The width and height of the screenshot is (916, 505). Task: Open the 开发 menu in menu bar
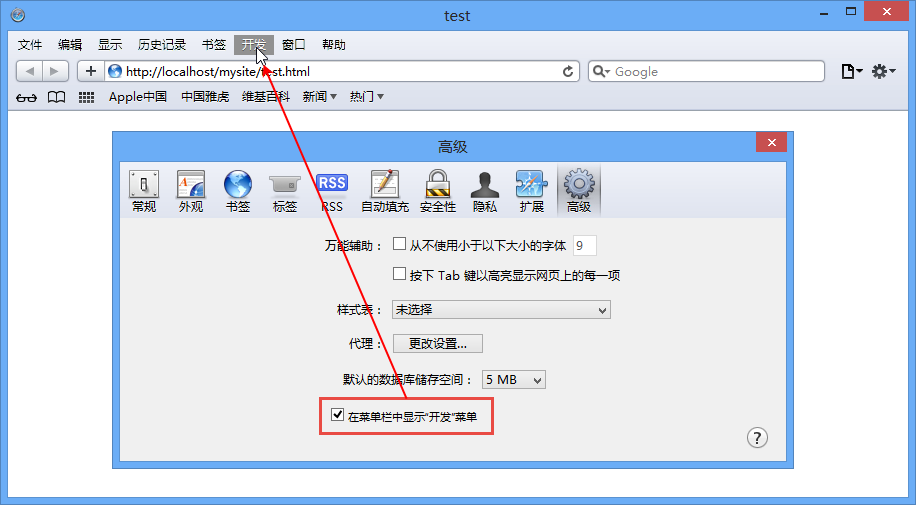click(x=254, y=45)
